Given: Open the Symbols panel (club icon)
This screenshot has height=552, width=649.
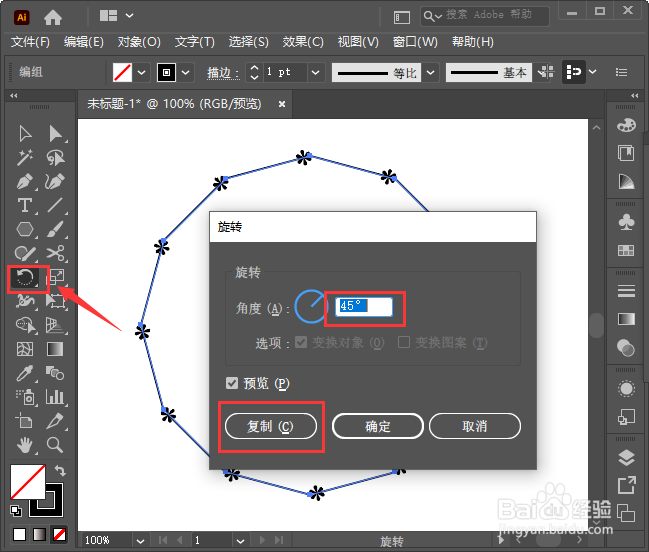Looking at the screenshot, I should click(626, 222).
